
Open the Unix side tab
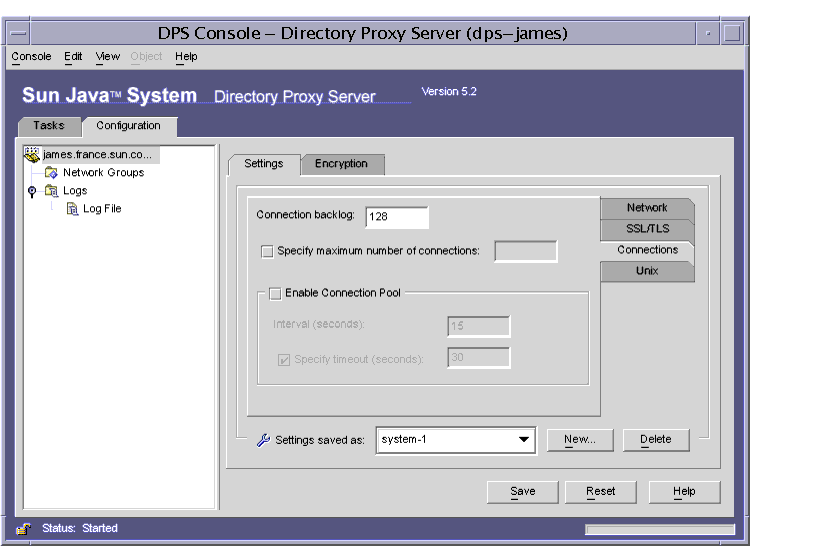[x=647, y=271]
